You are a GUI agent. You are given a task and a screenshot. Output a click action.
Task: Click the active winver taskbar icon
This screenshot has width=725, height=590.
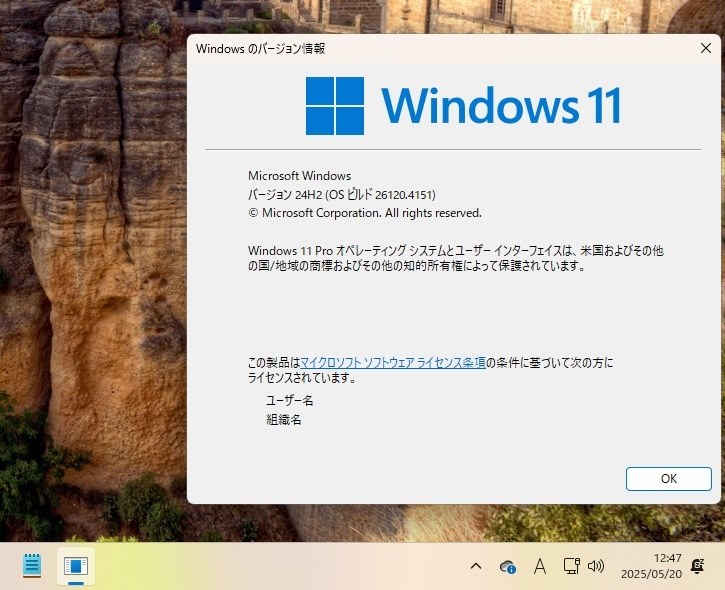coord(76,566)
